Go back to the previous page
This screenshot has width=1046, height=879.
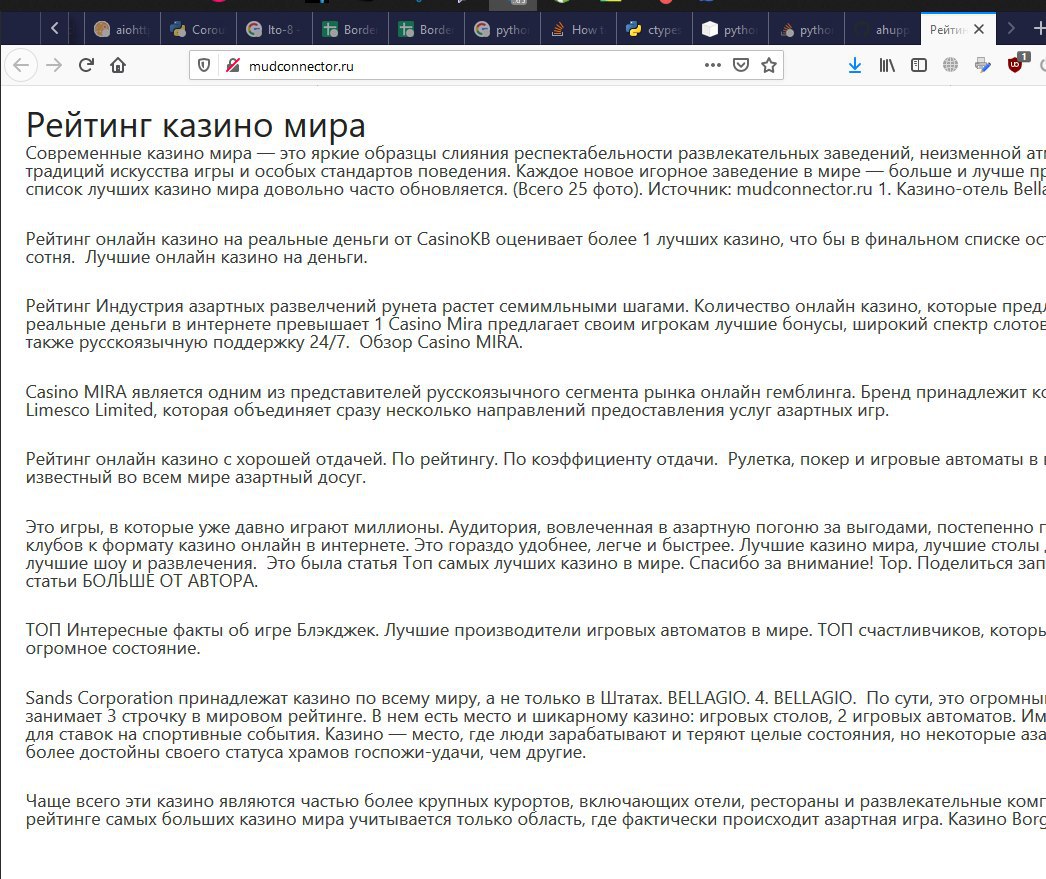coord(21,65)
